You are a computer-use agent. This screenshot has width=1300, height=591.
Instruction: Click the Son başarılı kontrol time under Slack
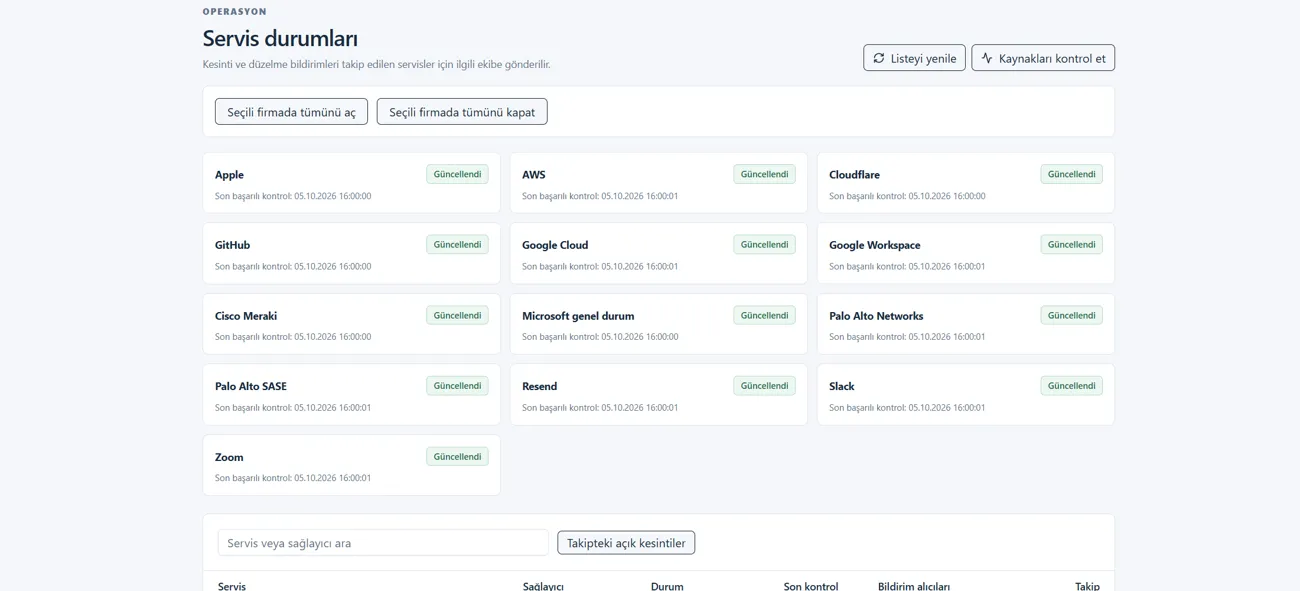[x=907, y=408]
